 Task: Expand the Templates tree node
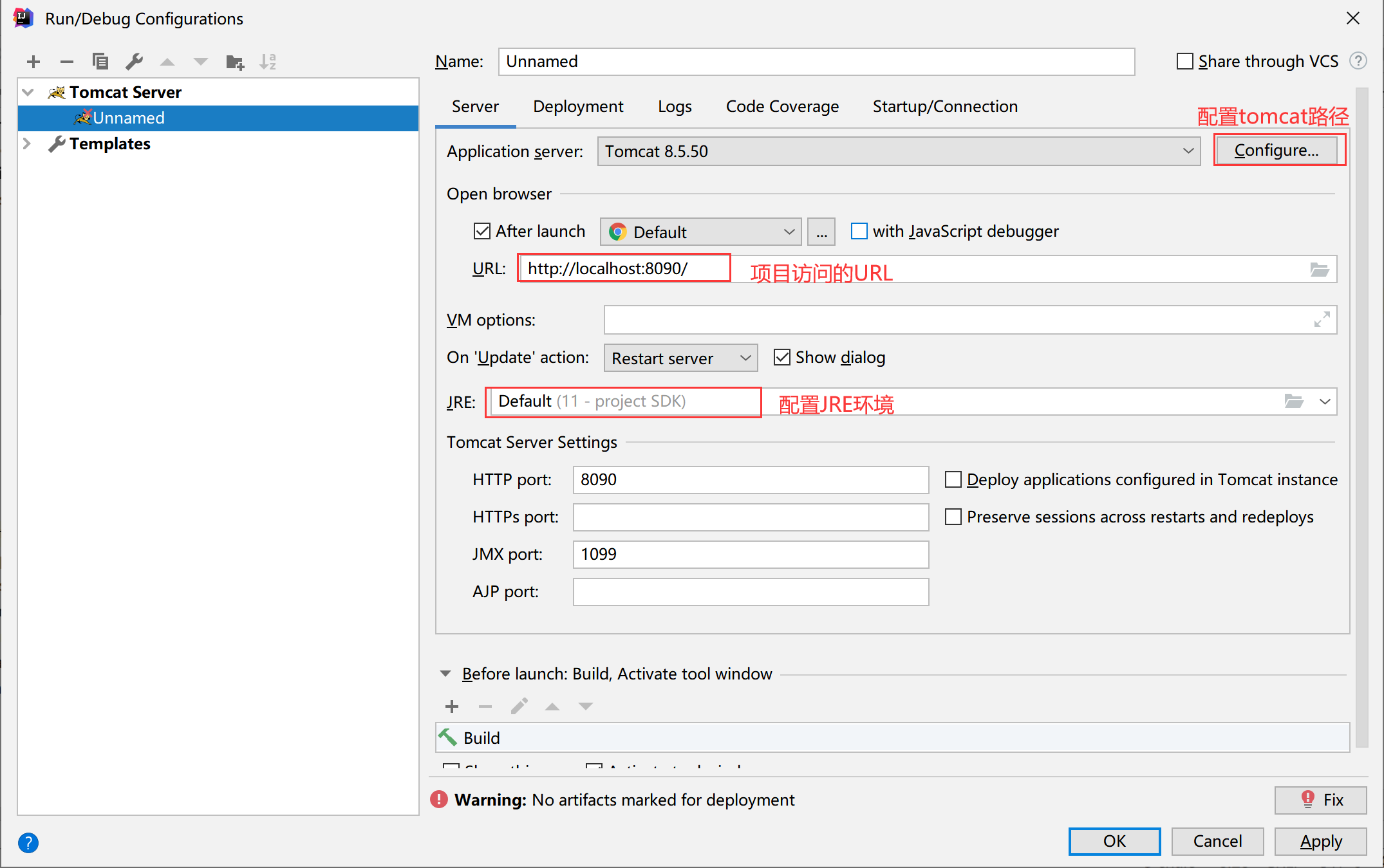(x=27, y=143)
